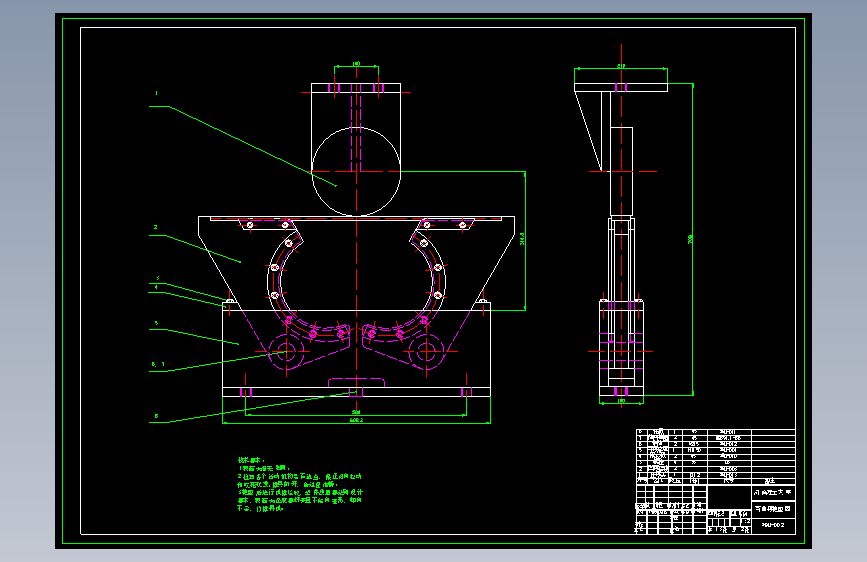Select the "6, 7" part callout label

coord(158,365)
